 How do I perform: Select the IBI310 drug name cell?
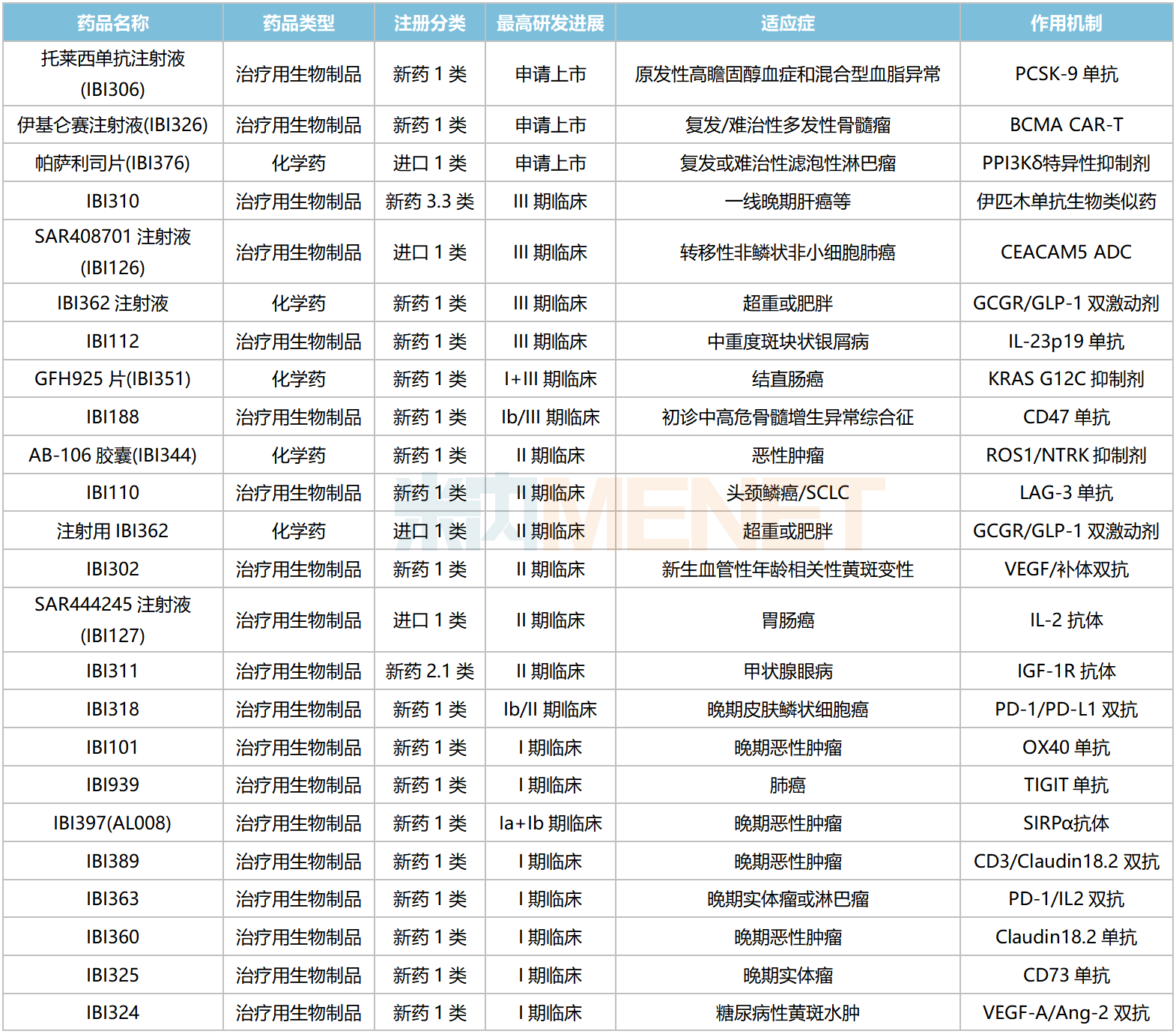(113, 201)
